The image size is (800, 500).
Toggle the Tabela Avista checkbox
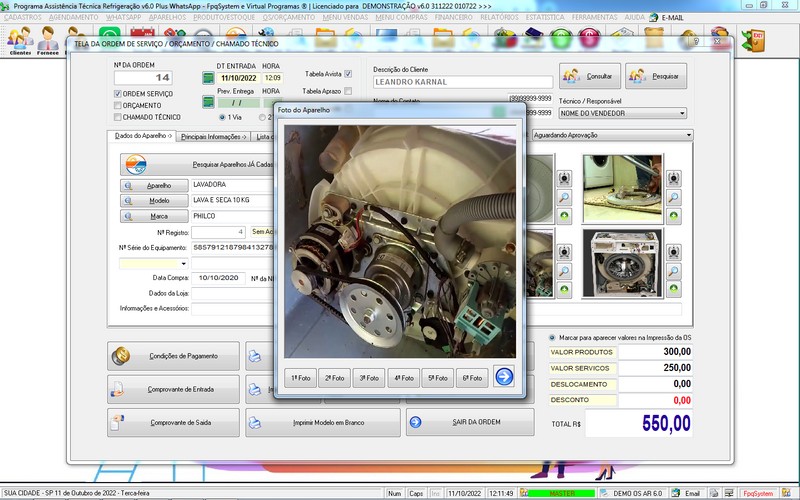[348, 74]
